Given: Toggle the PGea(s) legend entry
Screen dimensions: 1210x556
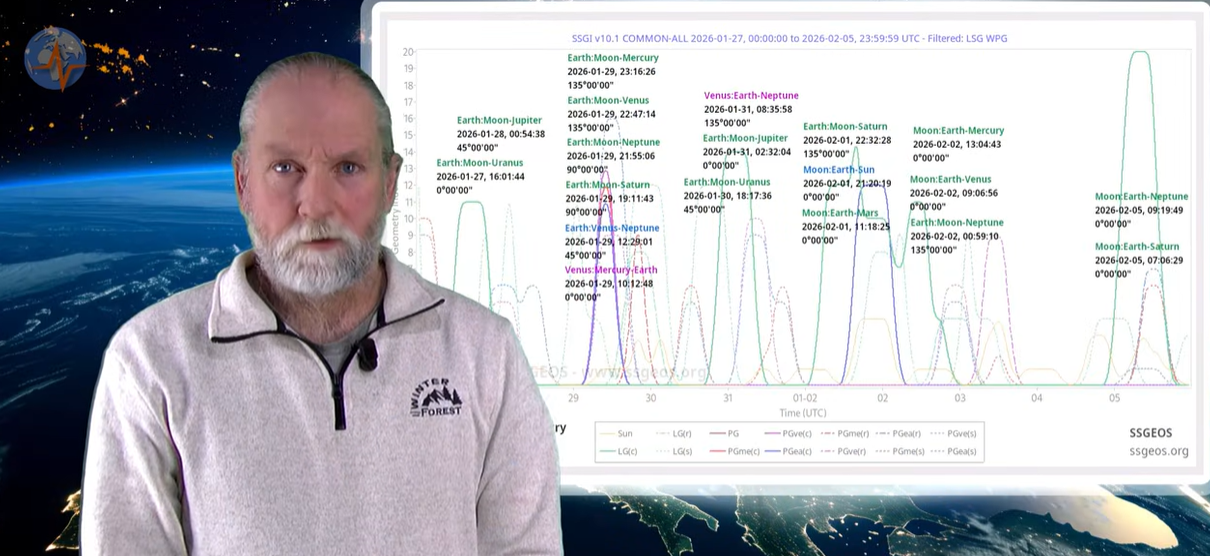Looking at the screenshot, I should (960, 452).
